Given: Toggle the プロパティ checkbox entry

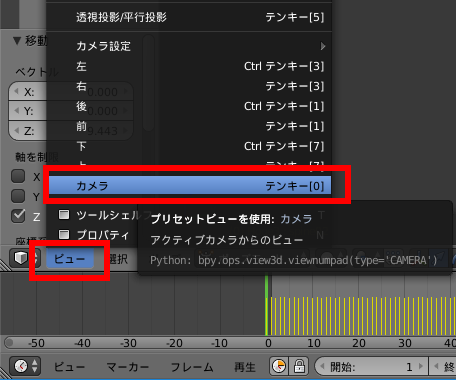Looking at the screenshot, I should tap(94, 235).
